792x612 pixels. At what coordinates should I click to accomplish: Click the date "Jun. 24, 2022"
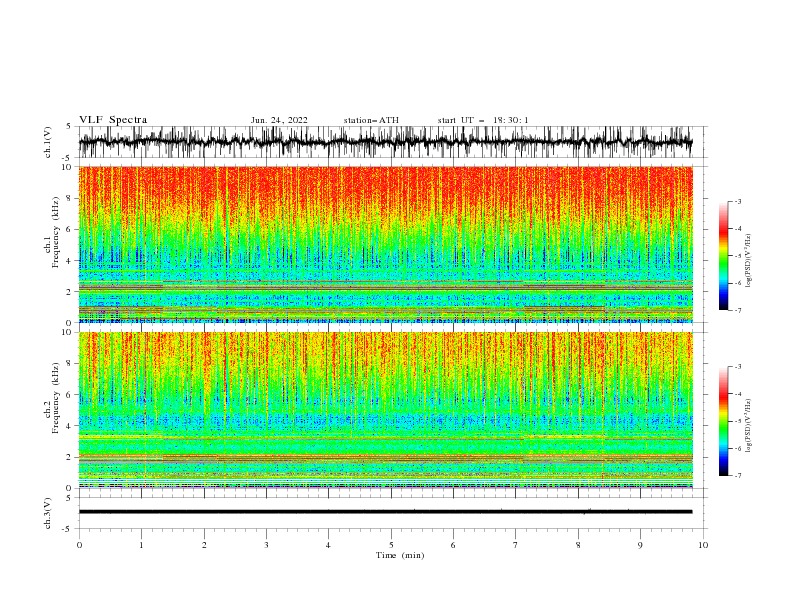[x=279, y=120]
